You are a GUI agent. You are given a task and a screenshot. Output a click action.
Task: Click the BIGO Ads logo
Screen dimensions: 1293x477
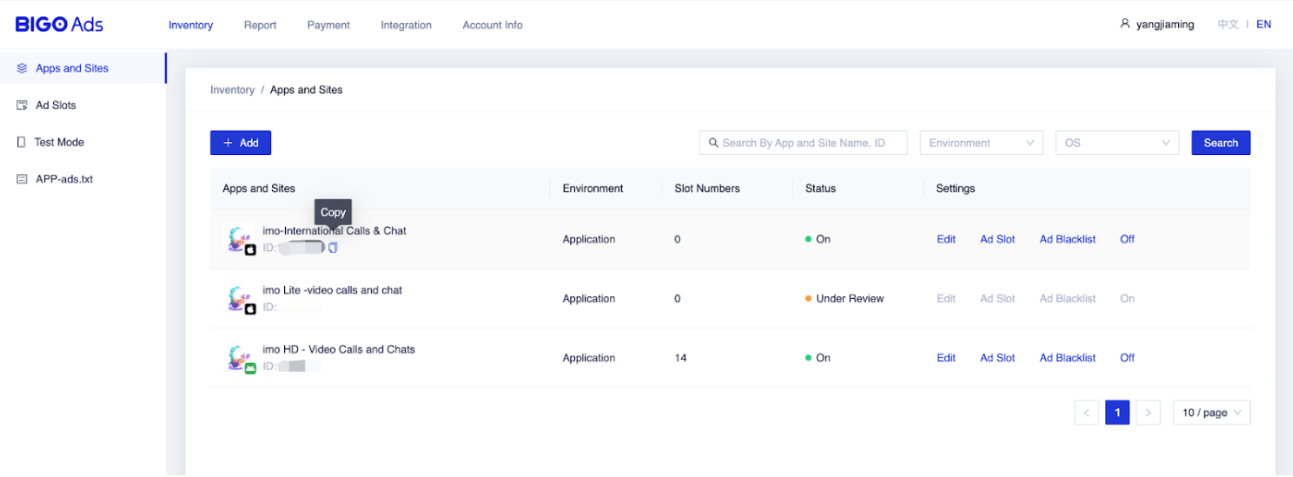(59, 24)
